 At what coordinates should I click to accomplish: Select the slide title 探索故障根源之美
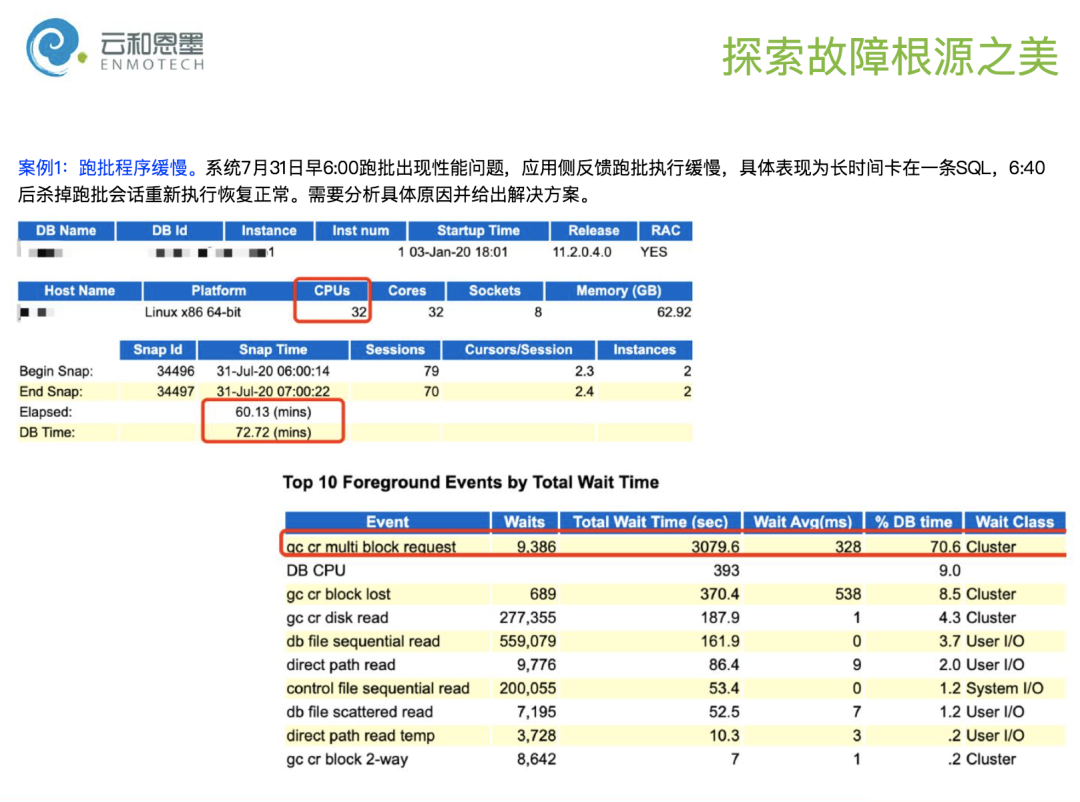(890, 56)
